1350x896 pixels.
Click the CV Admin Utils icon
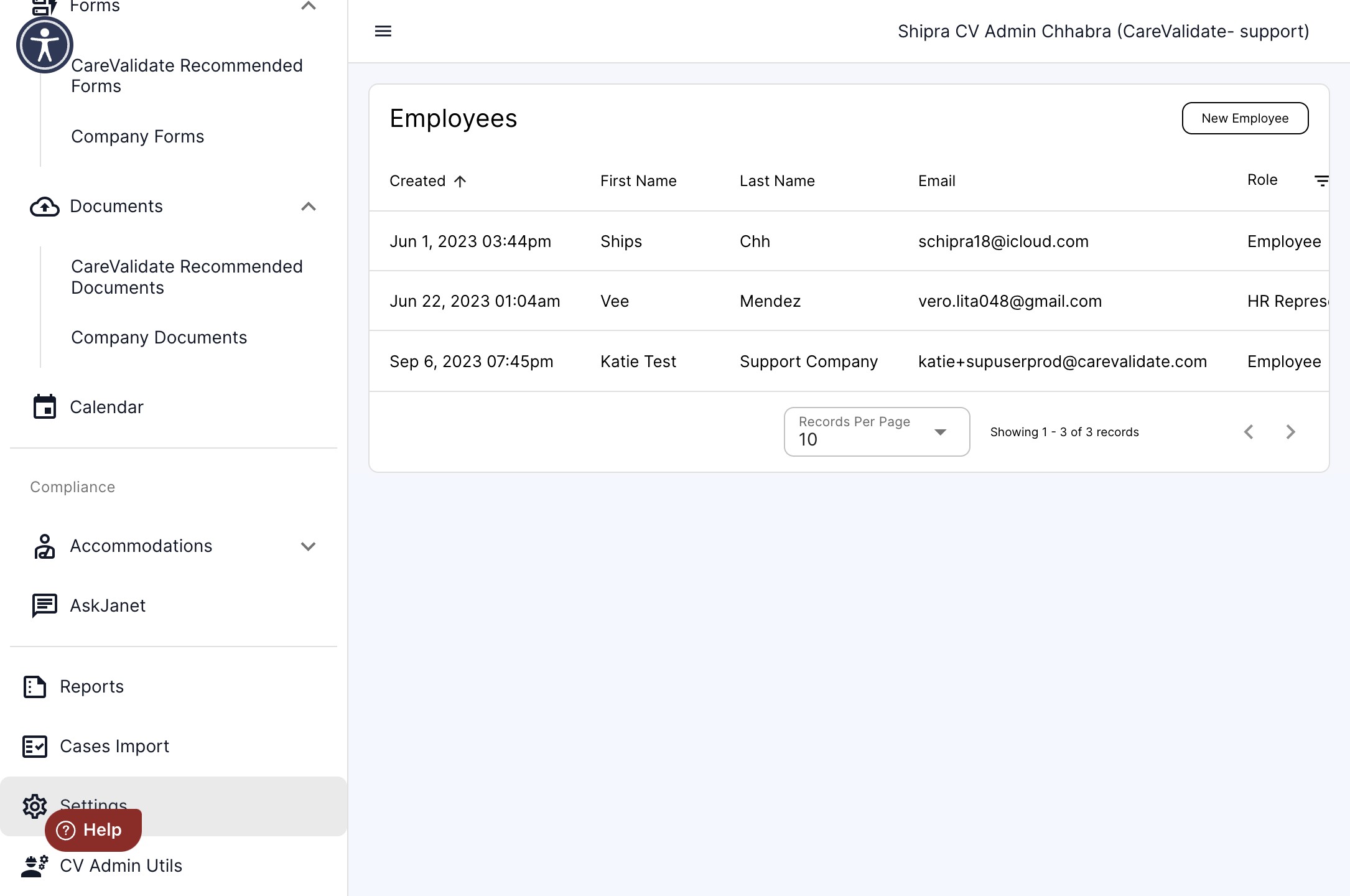point(35,866)
